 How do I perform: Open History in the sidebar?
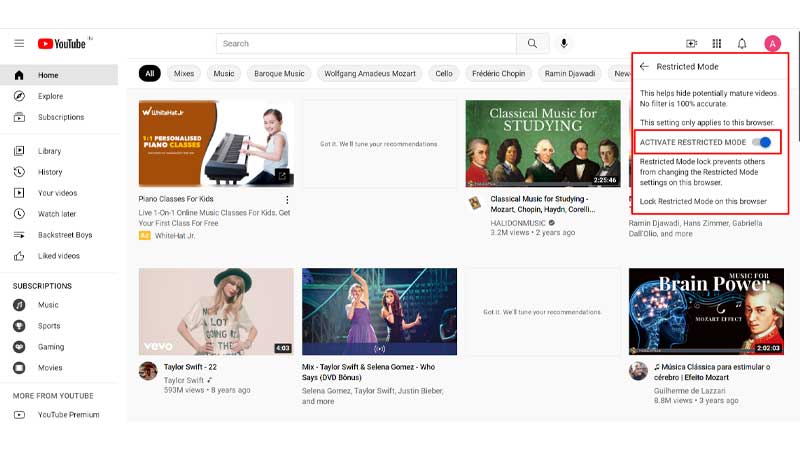point(59,172)
